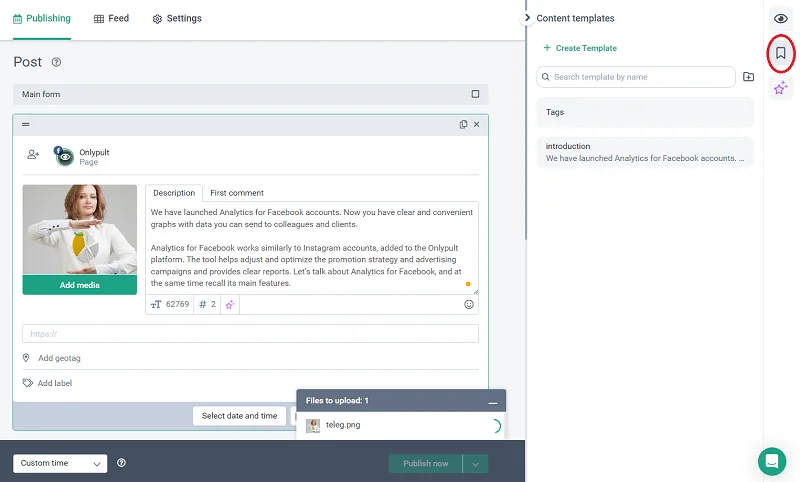Toggle the Main form checkbox
This screenshot has height=482, width=800.
point(475,95)
